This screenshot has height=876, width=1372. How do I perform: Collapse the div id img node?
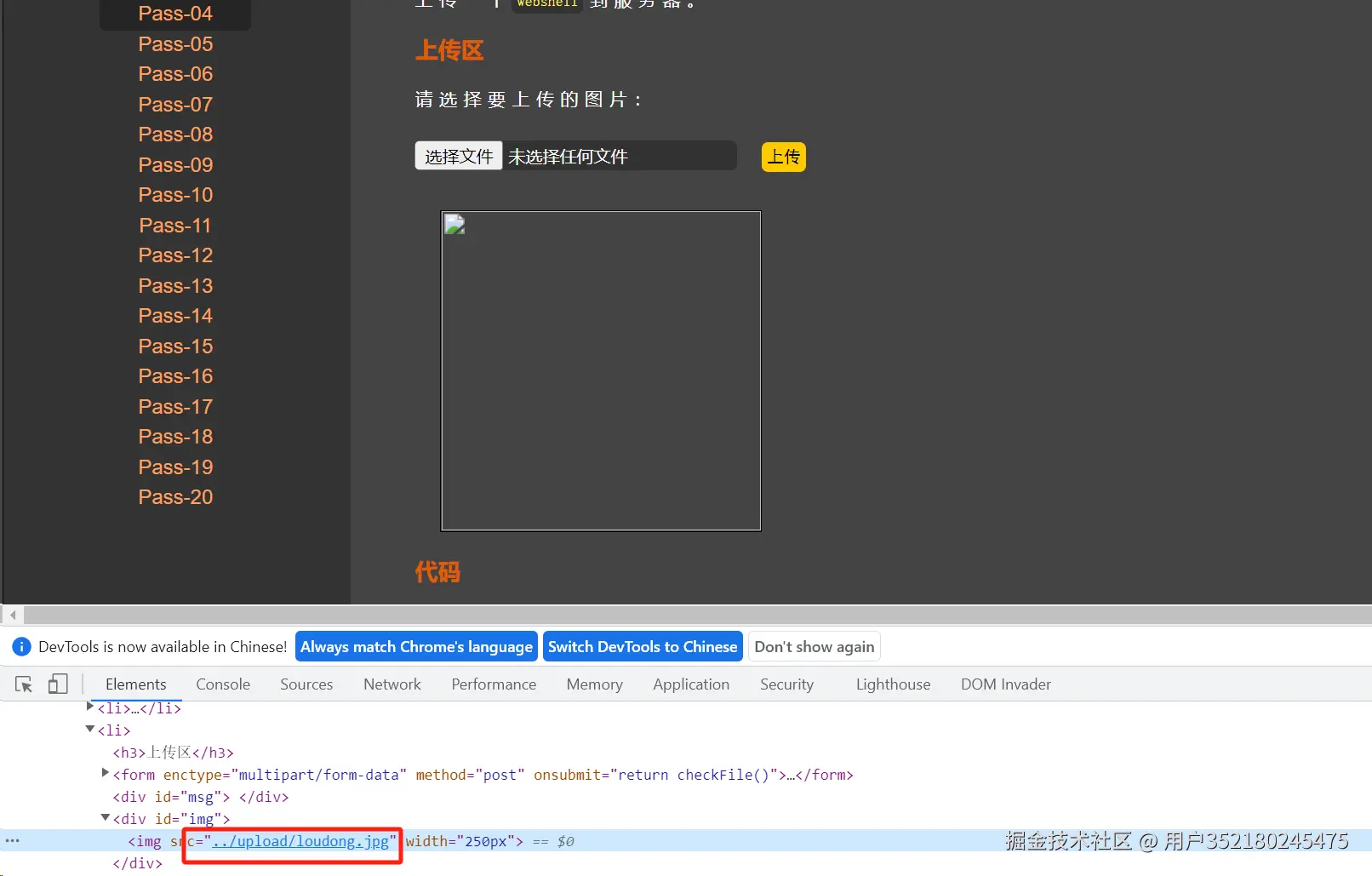[x=106, y=818]
